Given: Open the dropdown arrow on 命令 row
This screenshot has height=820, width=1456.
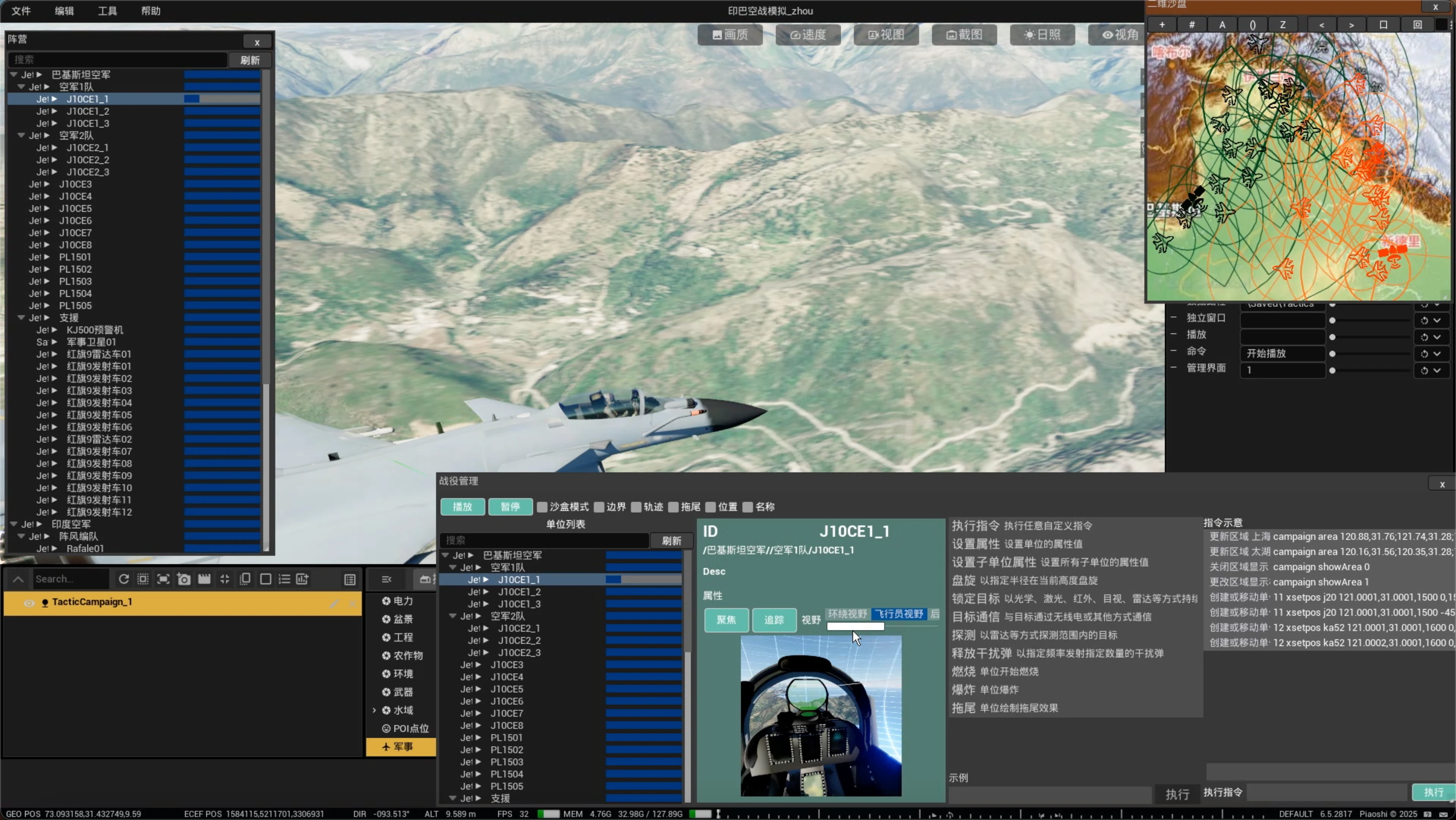Looking at the screenshot, I should (x=1437, y=353).
